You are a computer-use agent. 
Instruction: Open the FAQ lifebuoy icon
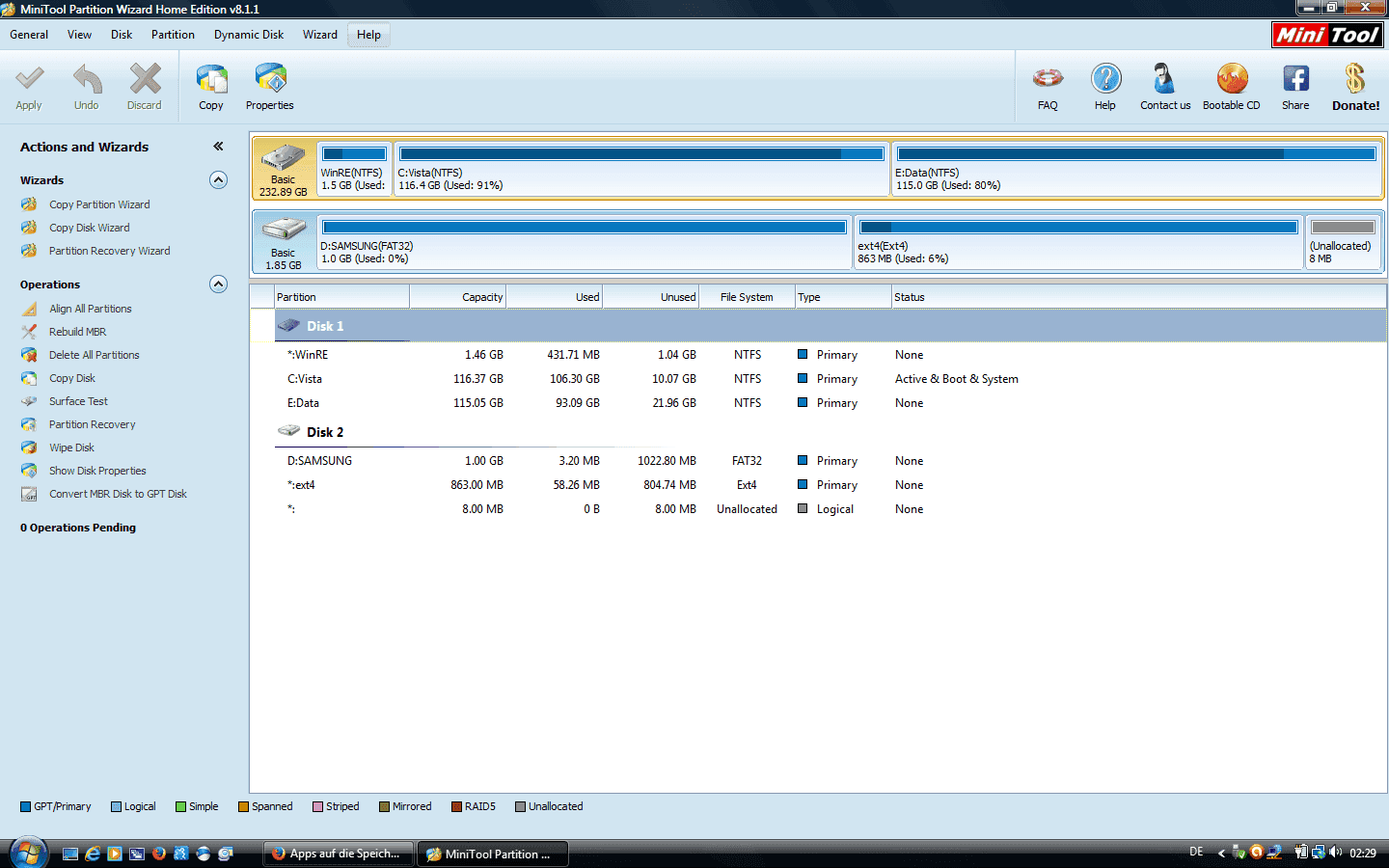tap(1048, 78)
